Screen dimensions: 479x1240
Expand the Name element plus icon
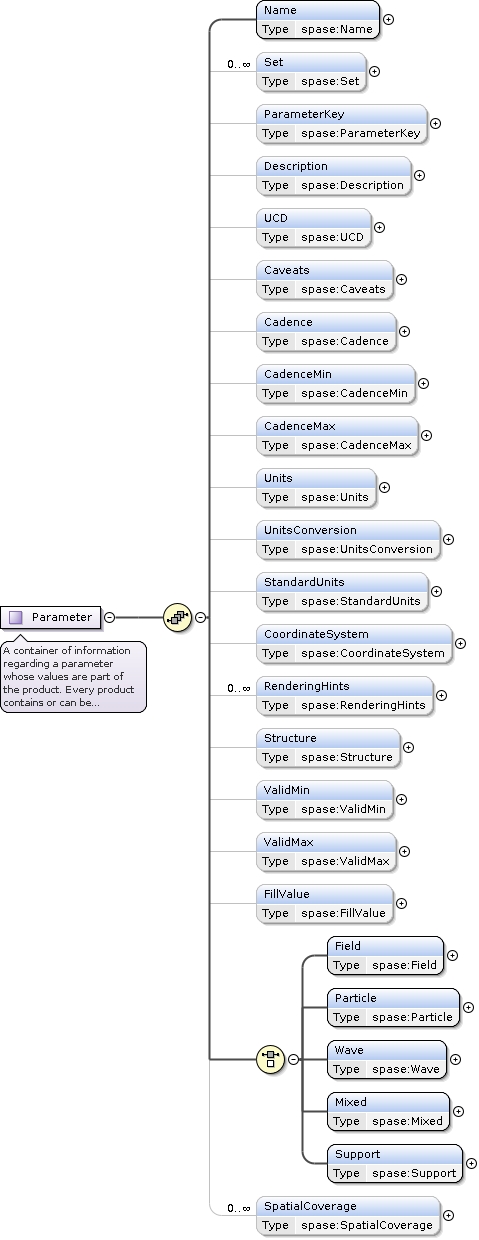388,19
